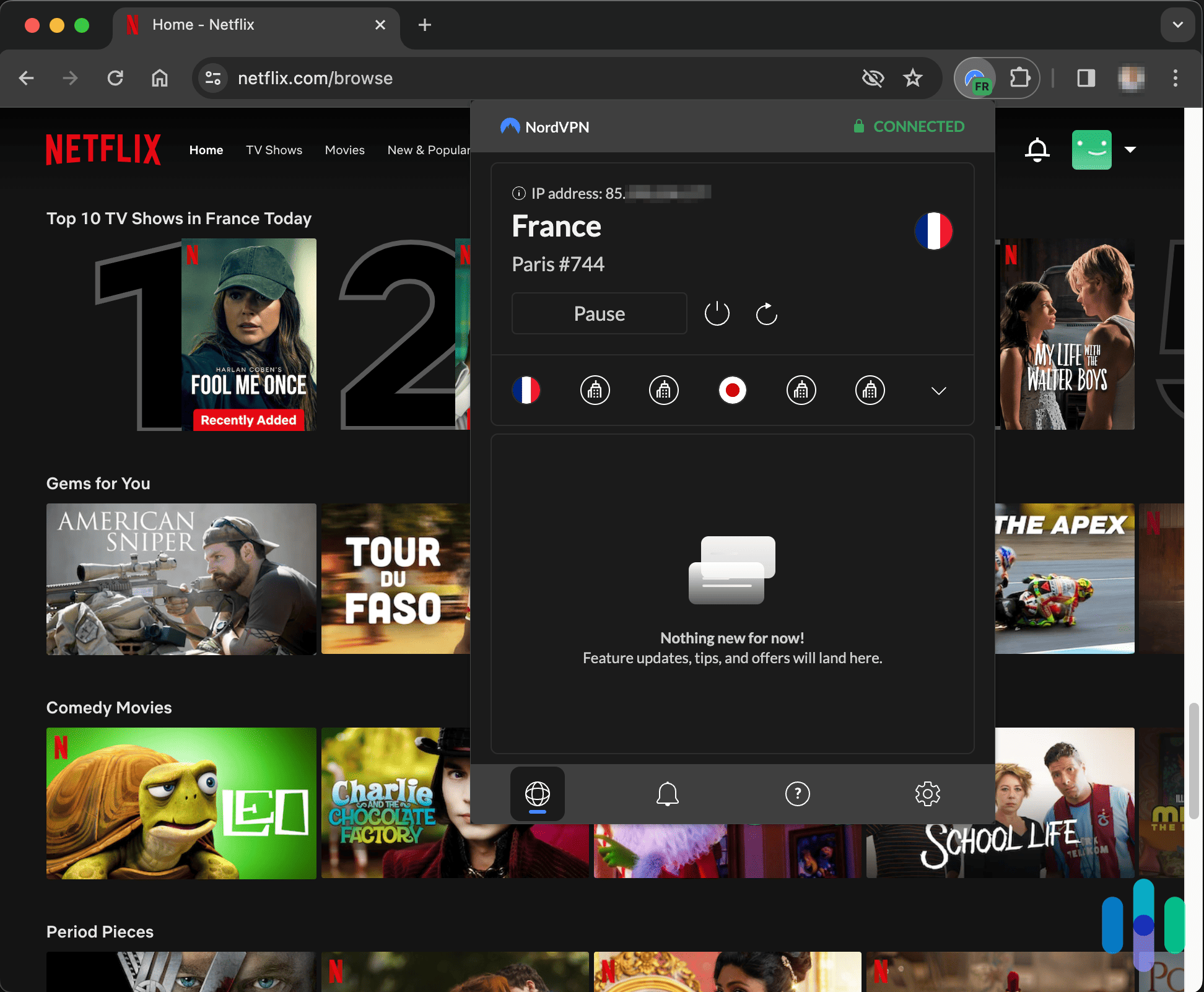
Task: Reconnect VPN with the refresh icon
Action: pos(766,313)
